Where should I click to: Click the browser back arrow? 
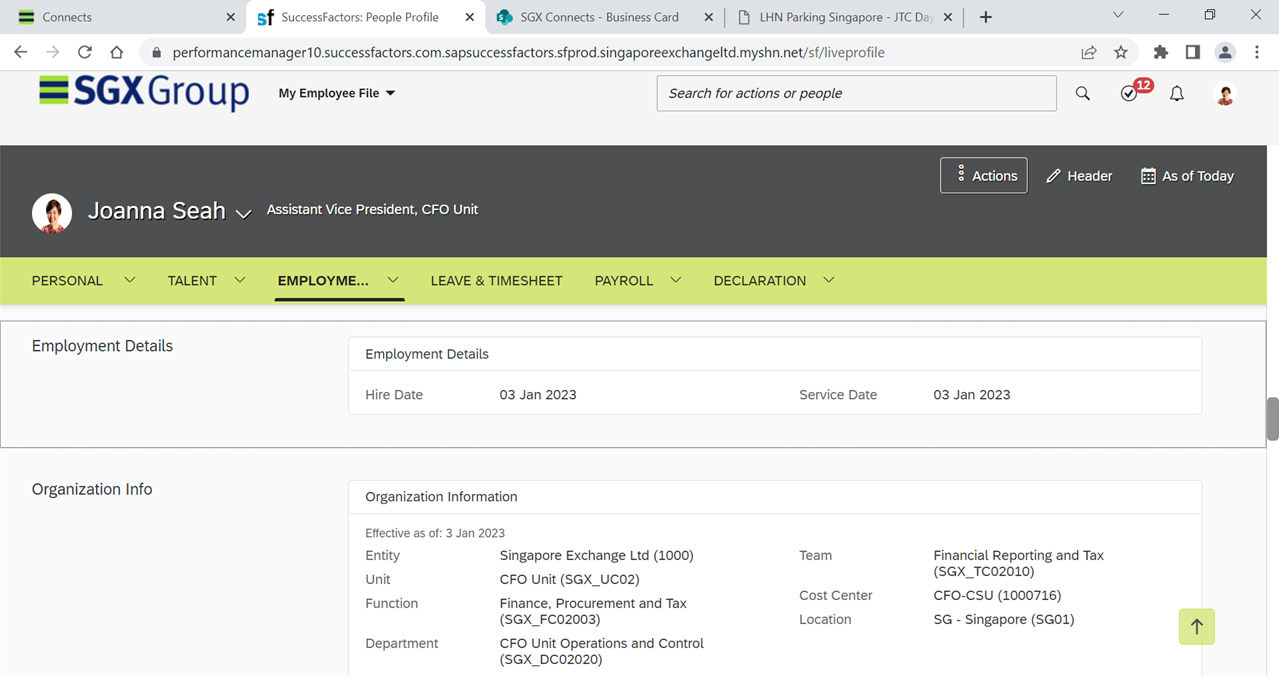point(21,52)
